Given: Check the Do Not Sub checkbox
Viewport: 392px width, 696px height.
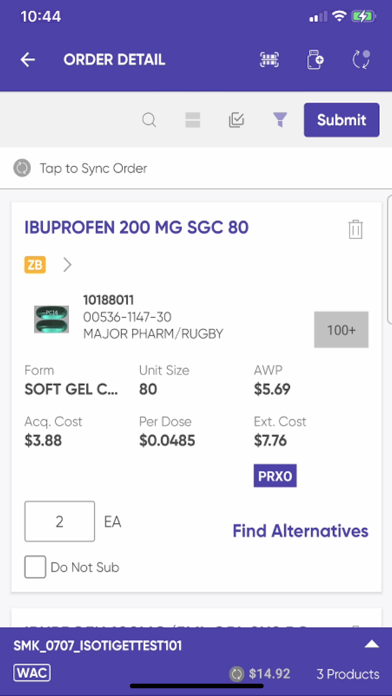Looking at the screenshot, I should coord(35,567).
